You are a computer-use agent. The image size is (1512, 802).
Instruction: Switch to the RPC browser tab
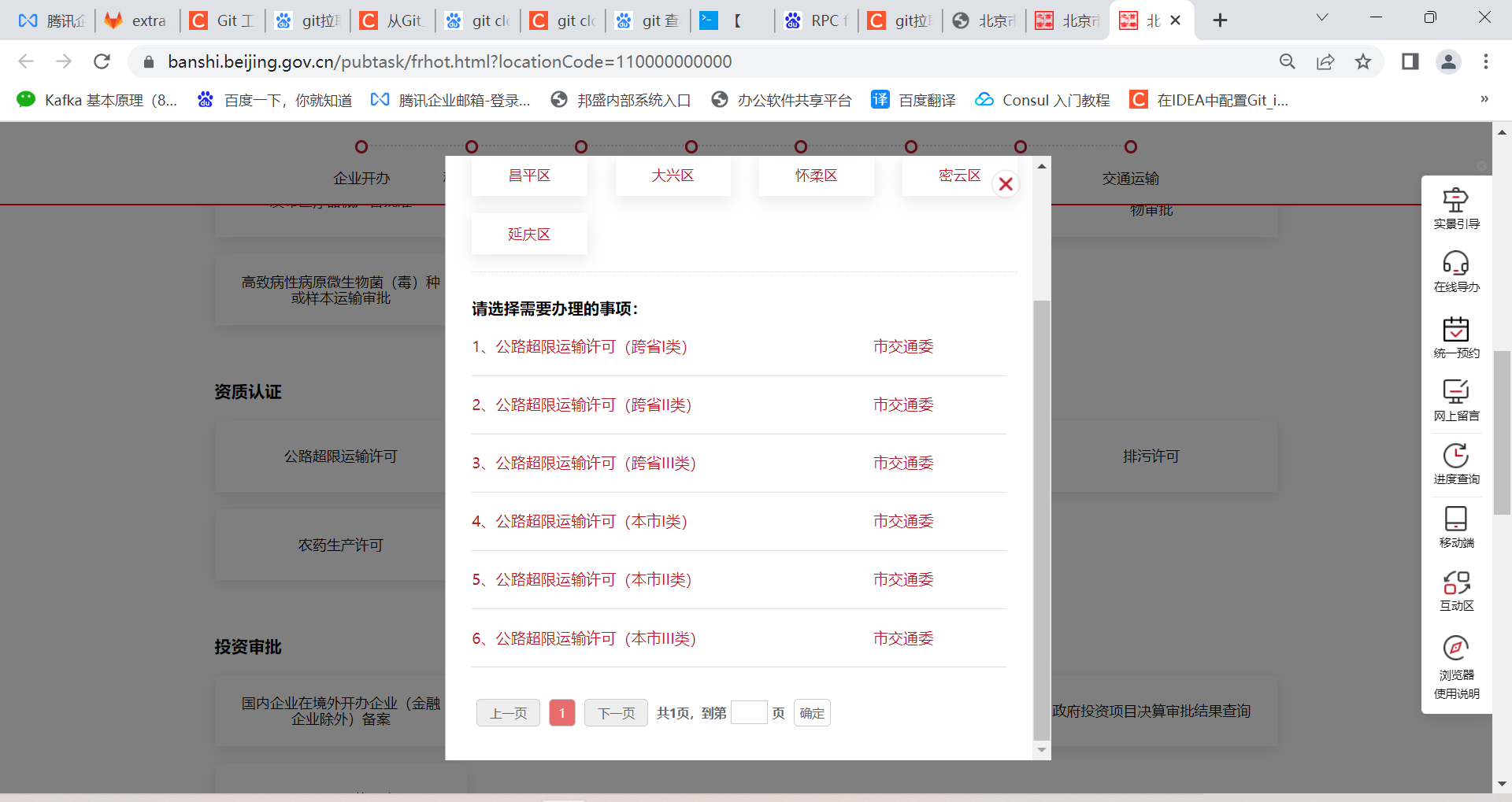(817, 20)
